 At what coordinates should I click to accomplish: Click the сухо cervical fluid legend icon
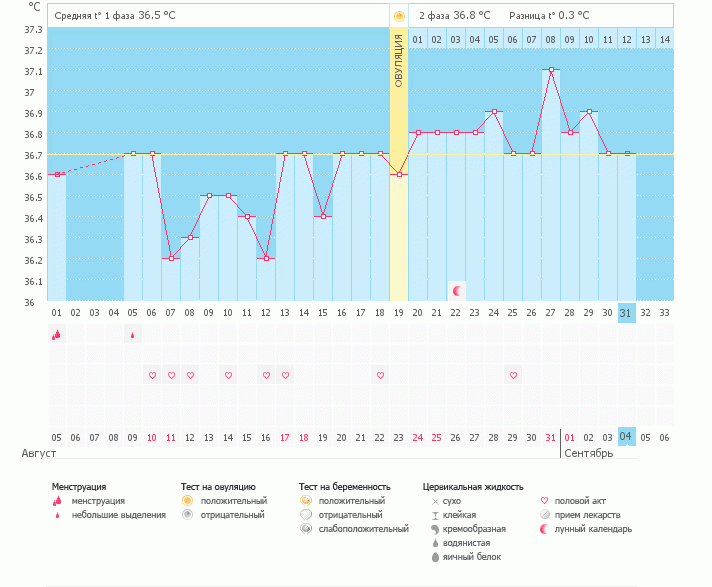click(435, 501)
